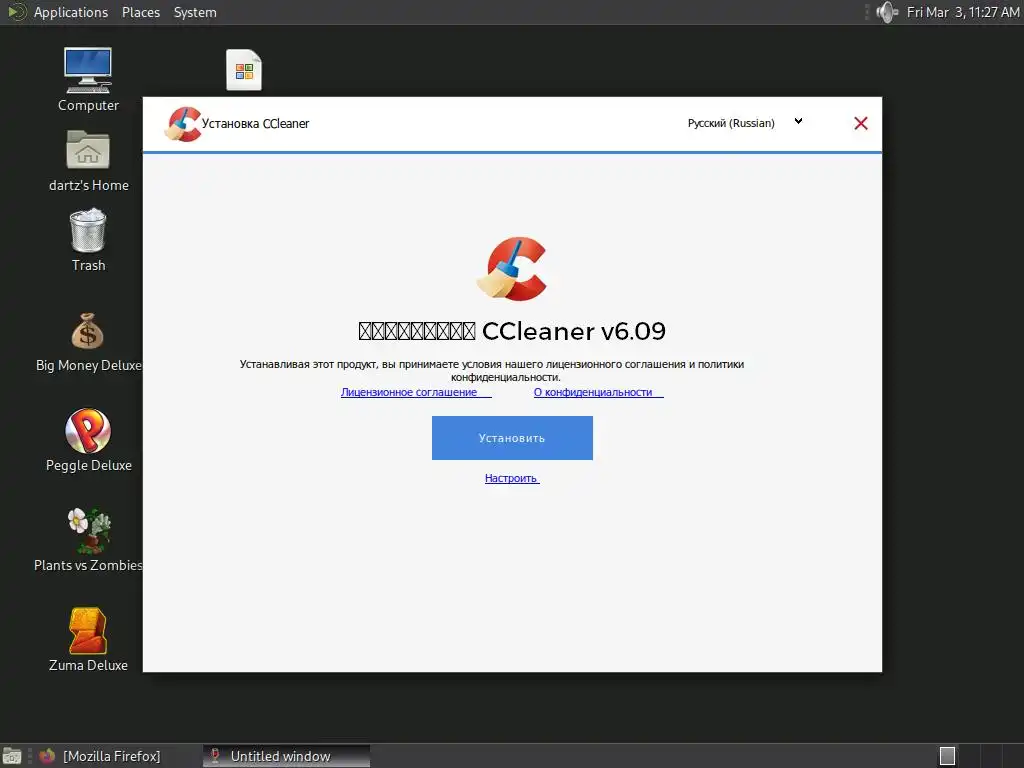Click the date and time clock in the panel
This screenshot has width=1024, height=768.
(963, 12)
